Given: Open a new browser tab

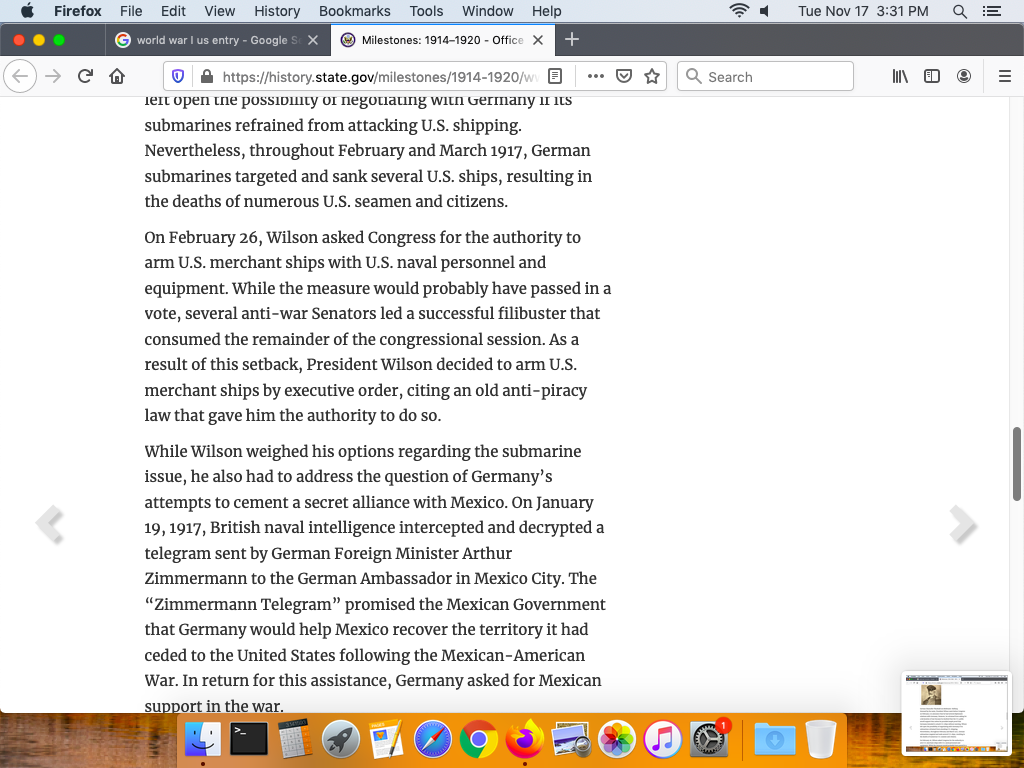Looking at the screenshot, I should point(572,40).
